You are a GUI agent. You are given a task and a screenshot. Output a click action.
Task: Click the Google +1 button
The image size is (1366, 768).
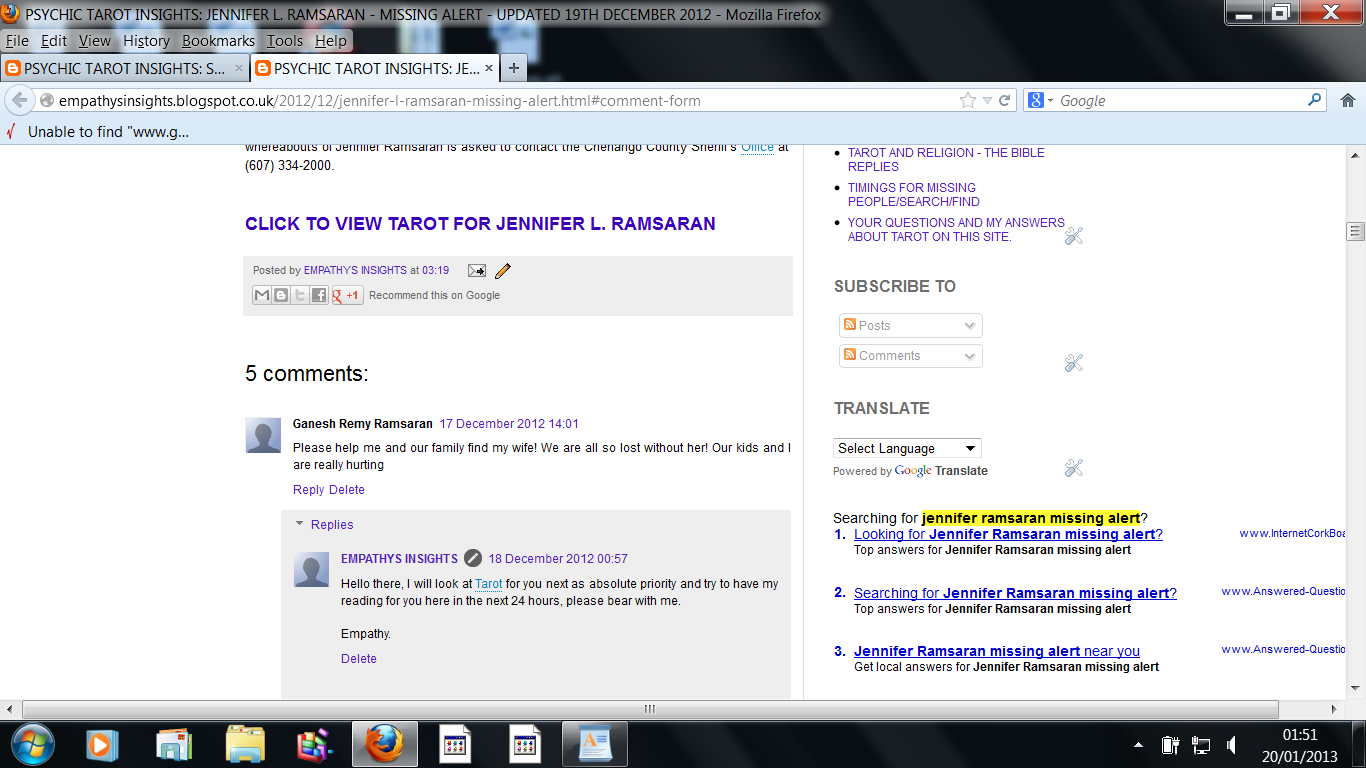347,295
